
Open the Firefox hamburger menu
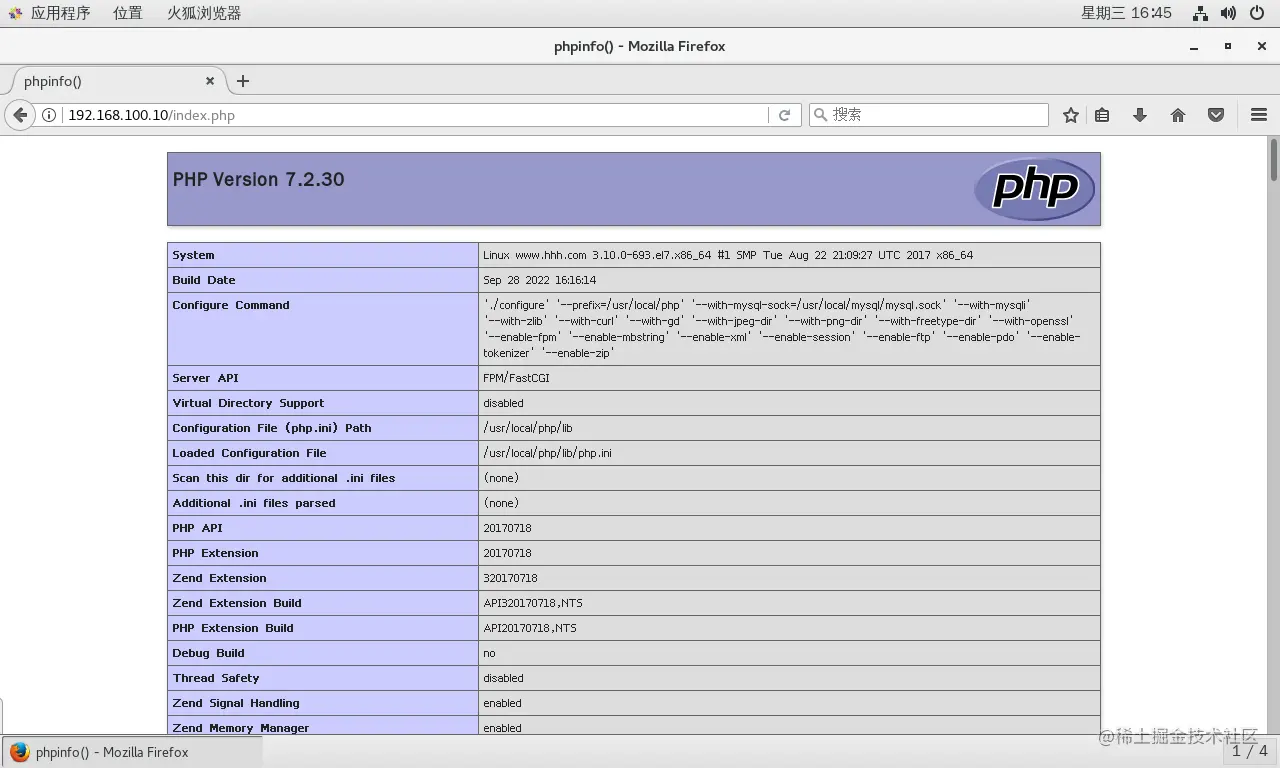[1259, 115]
